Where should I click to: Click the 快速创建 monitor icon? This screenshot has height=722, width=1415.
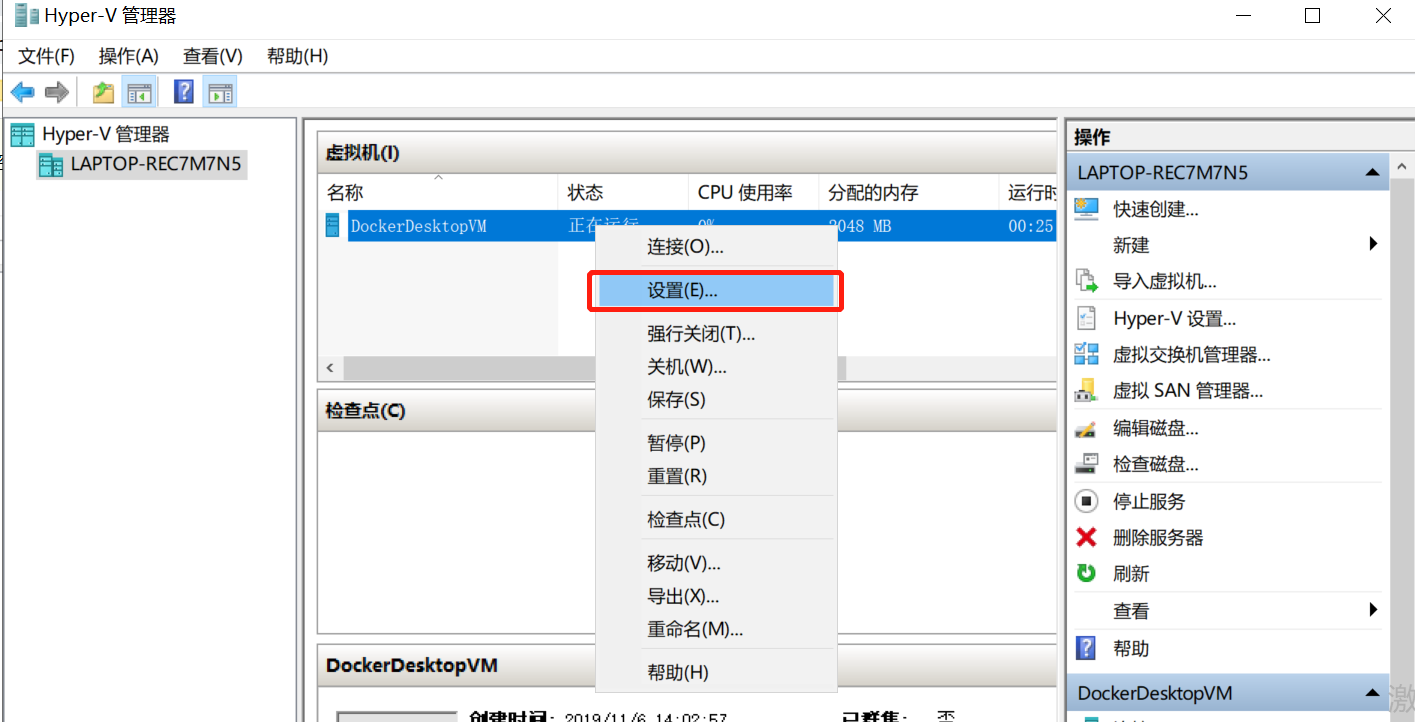click(1086, 209)
